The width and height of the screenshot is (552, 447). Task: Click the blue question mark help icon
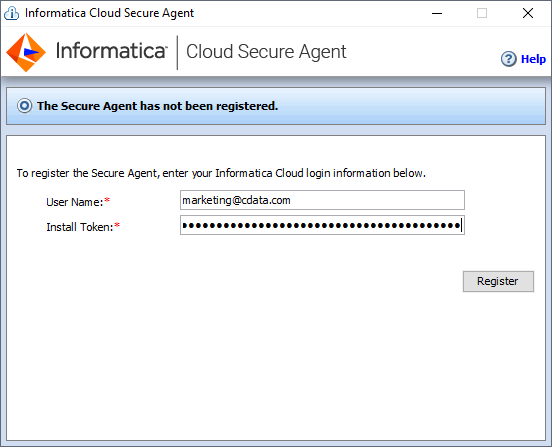(508, 59)
